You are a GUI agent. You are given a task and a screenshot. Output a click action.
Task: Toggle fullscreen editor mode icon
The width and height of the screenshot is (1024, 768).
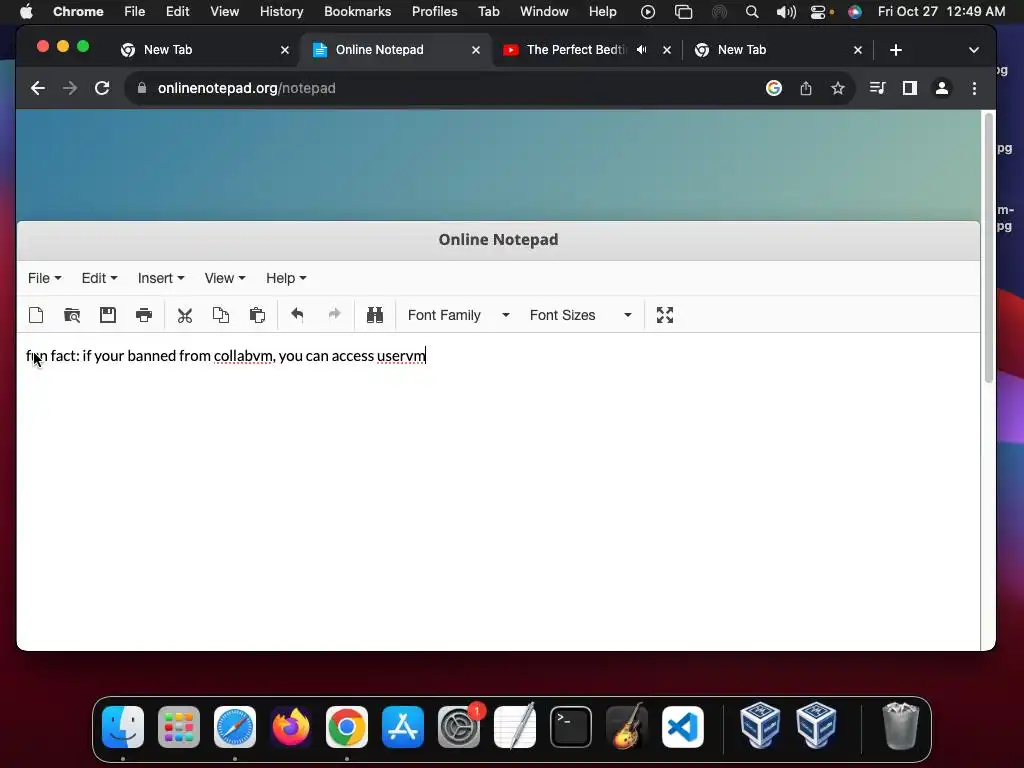click(665, 315)
